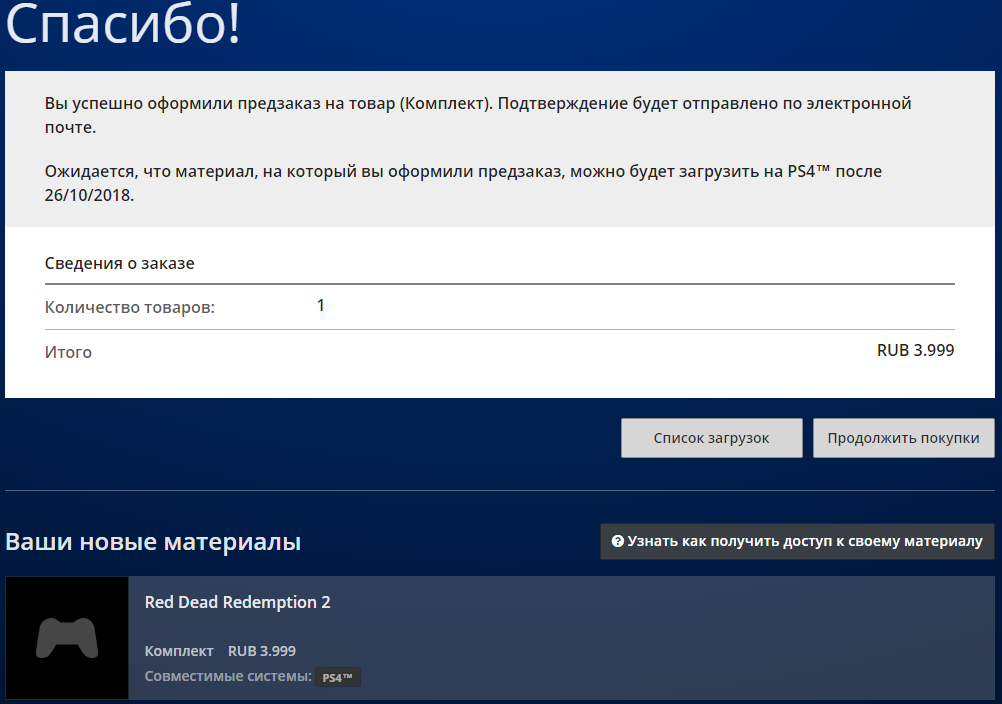Click the Сведения о заказе section header
This screenshot has width=1002, height=704.
click(x=119, y=264)
